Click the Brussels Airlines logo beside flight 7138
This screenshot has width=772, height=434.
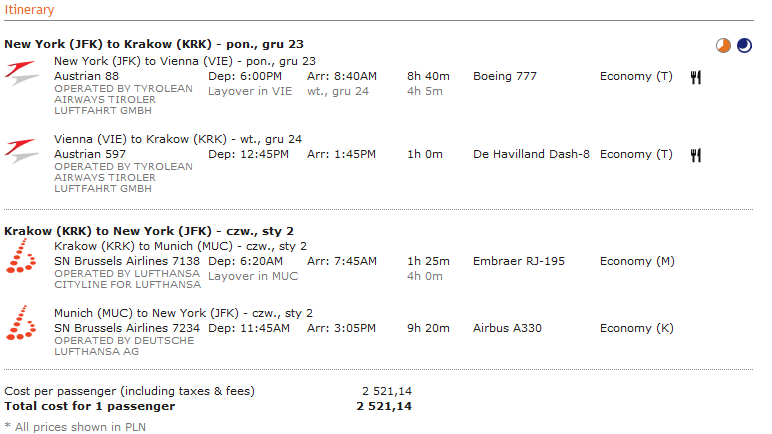[x=21, y=256]
